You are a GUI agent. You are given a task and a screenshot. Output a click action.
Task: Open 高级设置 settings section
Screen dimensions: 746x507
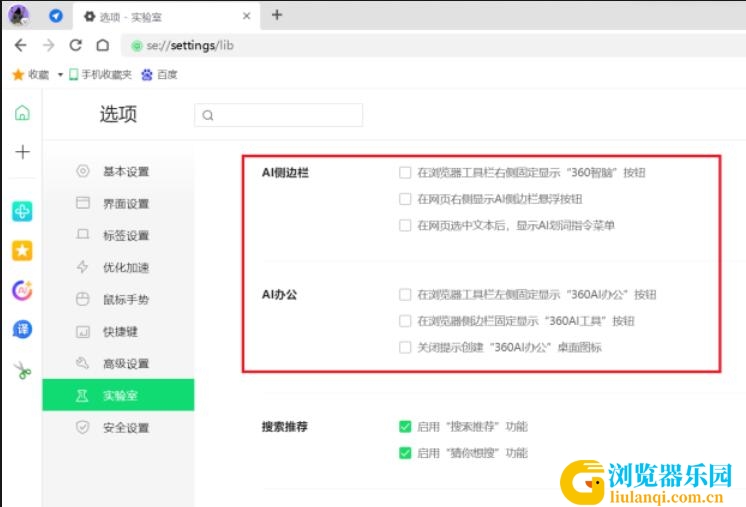point(118,364)
